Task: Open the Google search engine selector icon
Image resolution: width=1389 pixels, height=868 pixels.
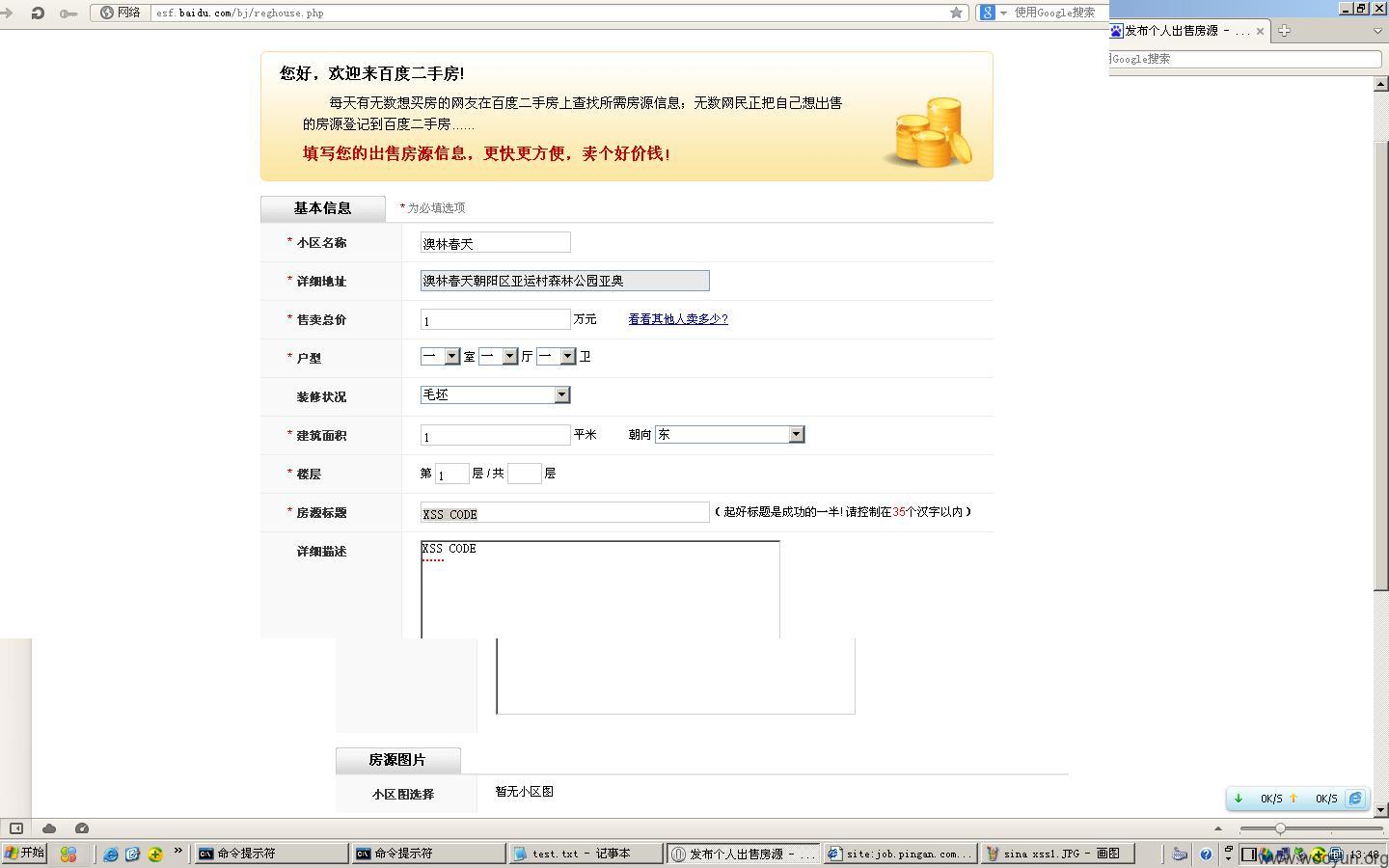Action: [x=993, y=13]
